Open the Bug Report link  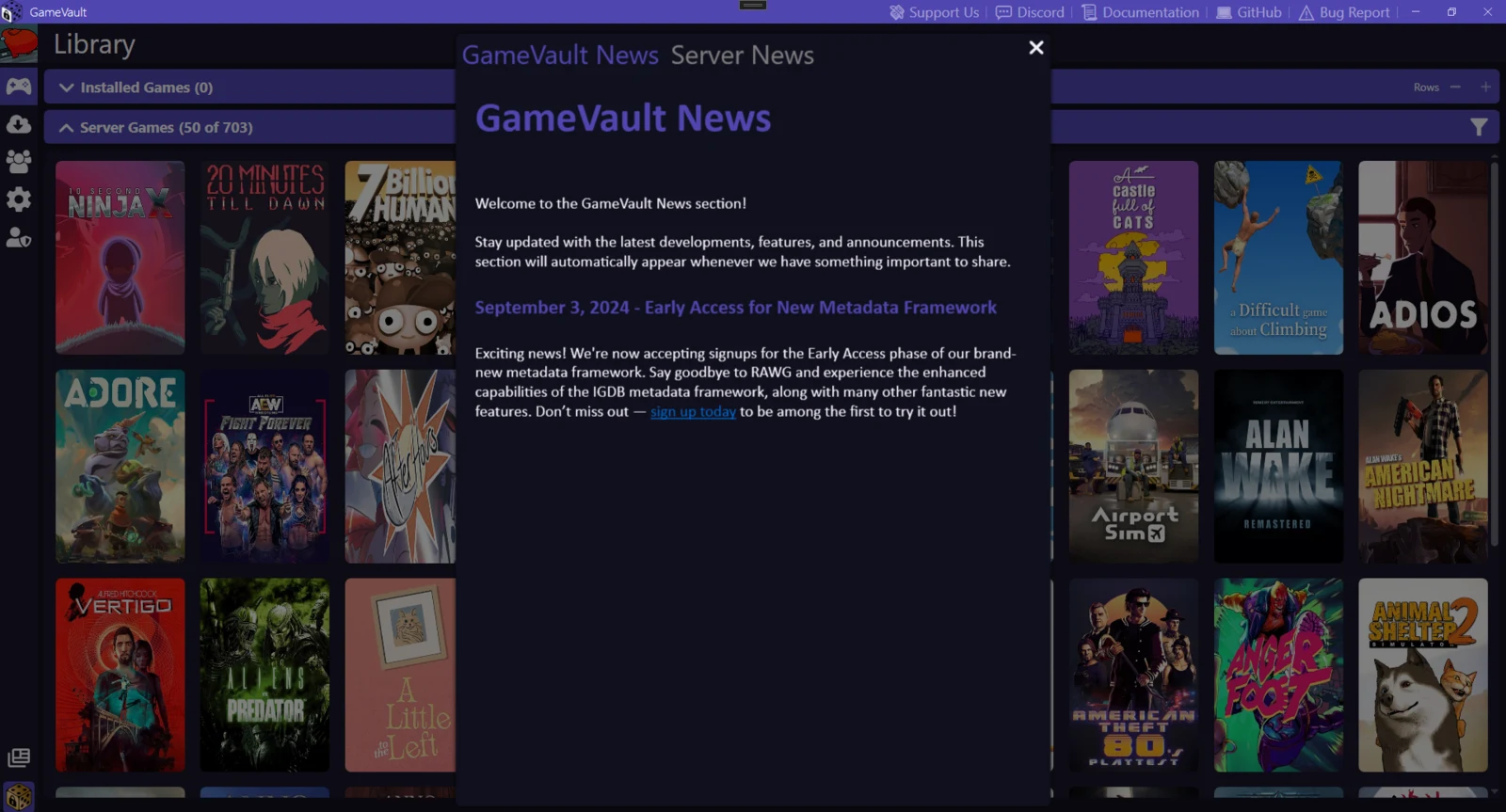[x=1344, y=12]
